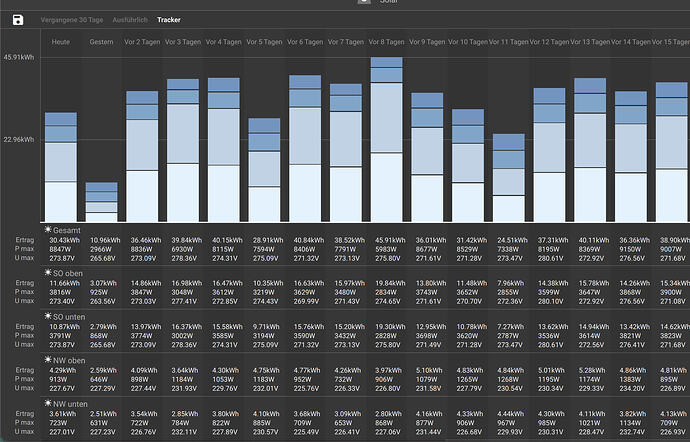
Task: Click the sun icon next to NW oben
Action: [48, 360]
